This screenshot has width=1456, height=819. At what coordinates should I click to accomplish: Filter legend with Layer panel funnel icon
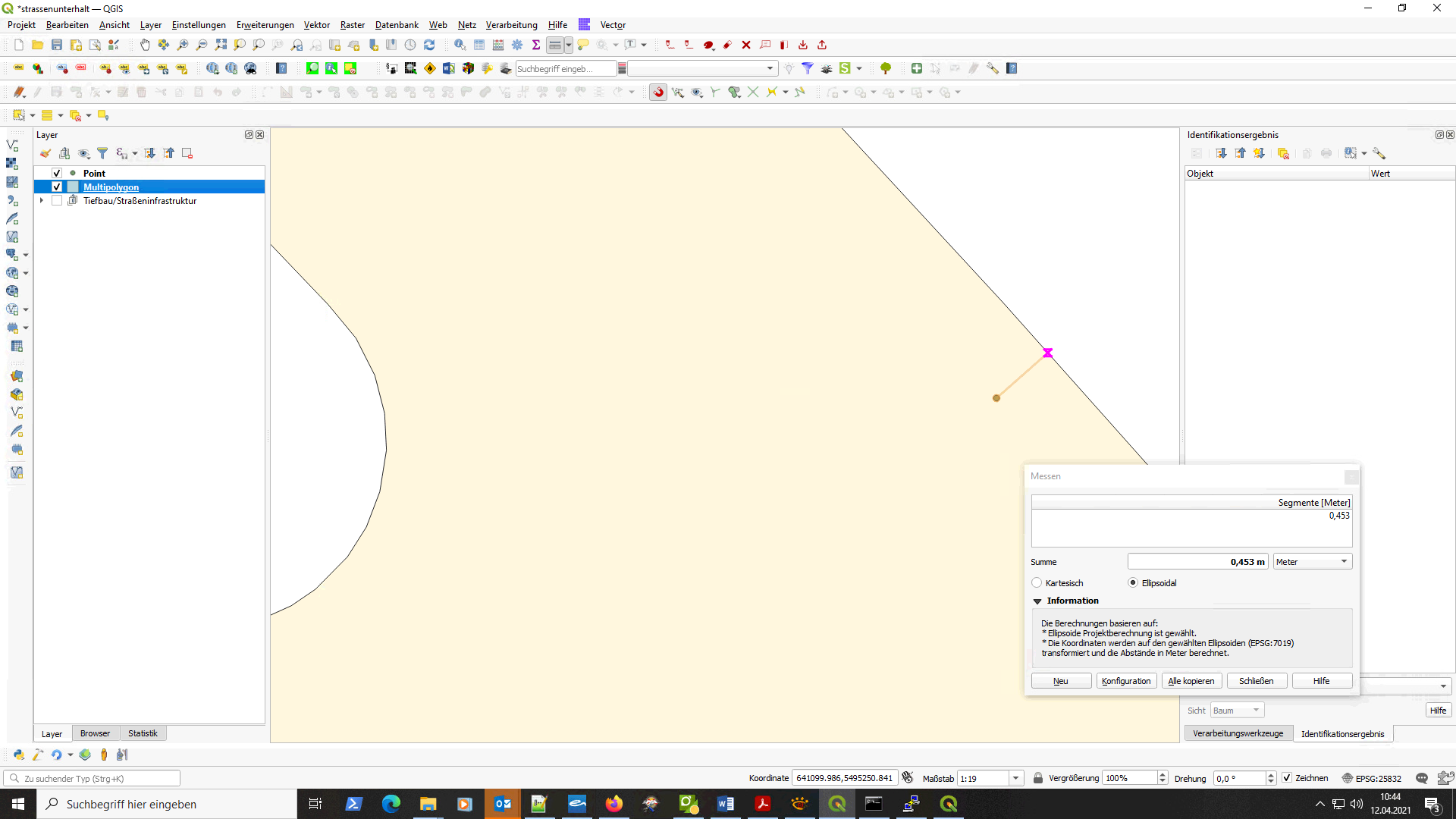point(102,153)
